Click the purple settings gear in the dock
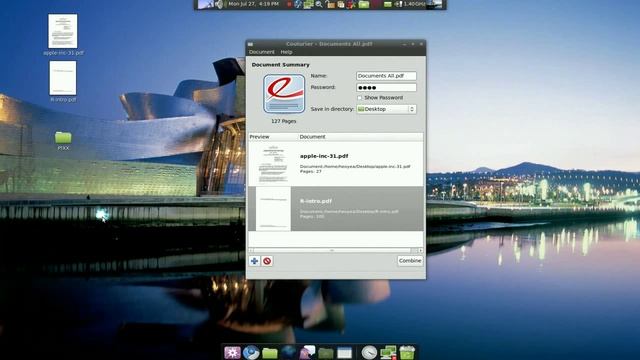Viewport: 640px width, 360px height. [x=232, y=352]
